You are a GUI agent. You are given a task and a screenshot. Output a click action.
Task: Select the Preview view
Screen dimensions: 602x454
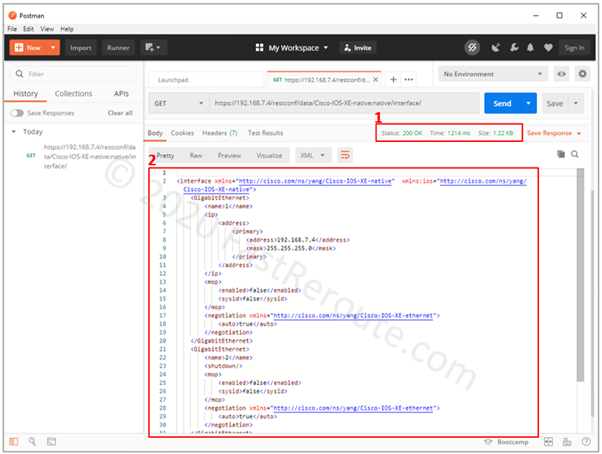coord(229,155)
